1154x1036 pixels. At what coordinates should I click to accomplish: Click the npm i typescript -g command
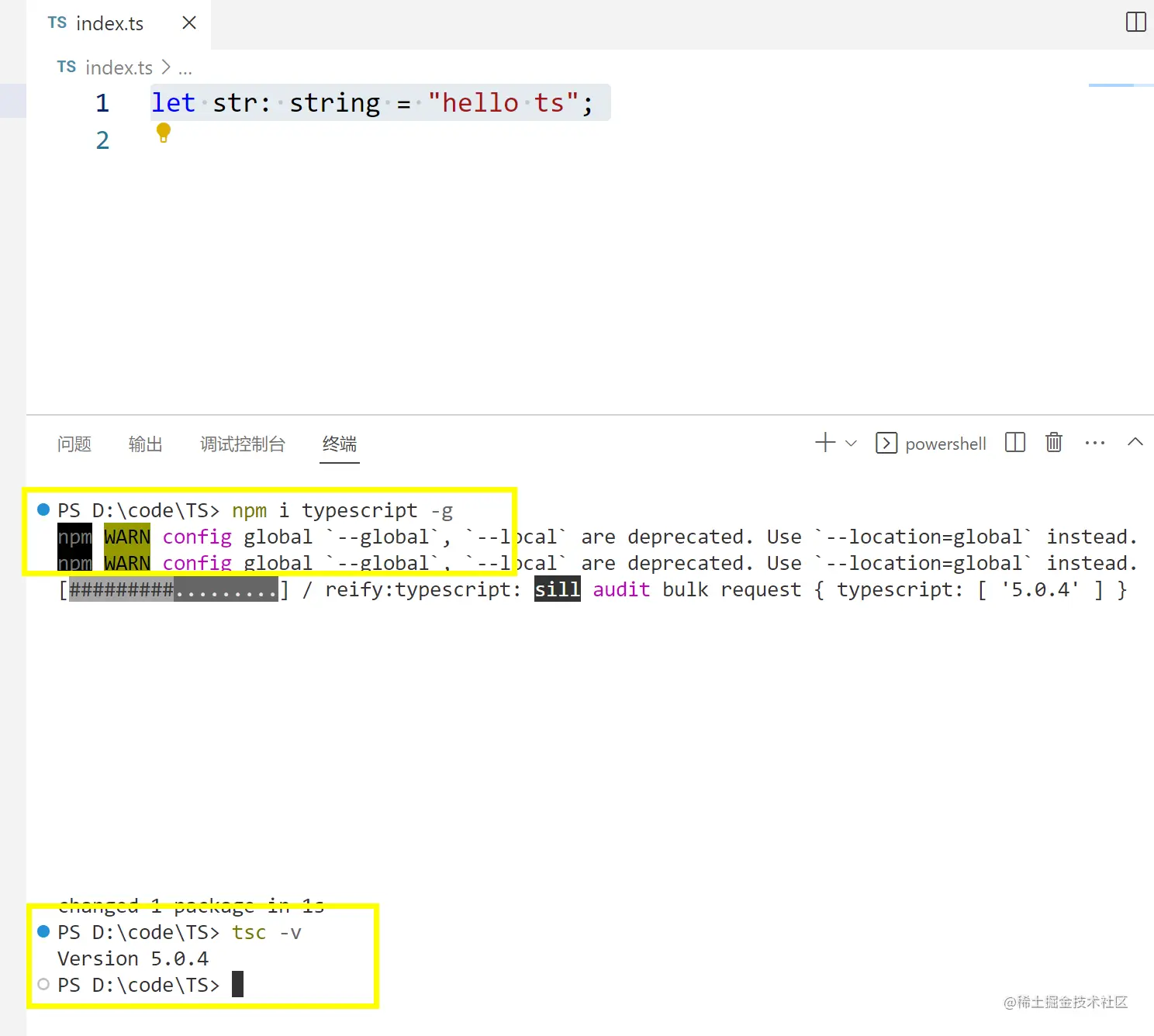(x=343, y=510)
